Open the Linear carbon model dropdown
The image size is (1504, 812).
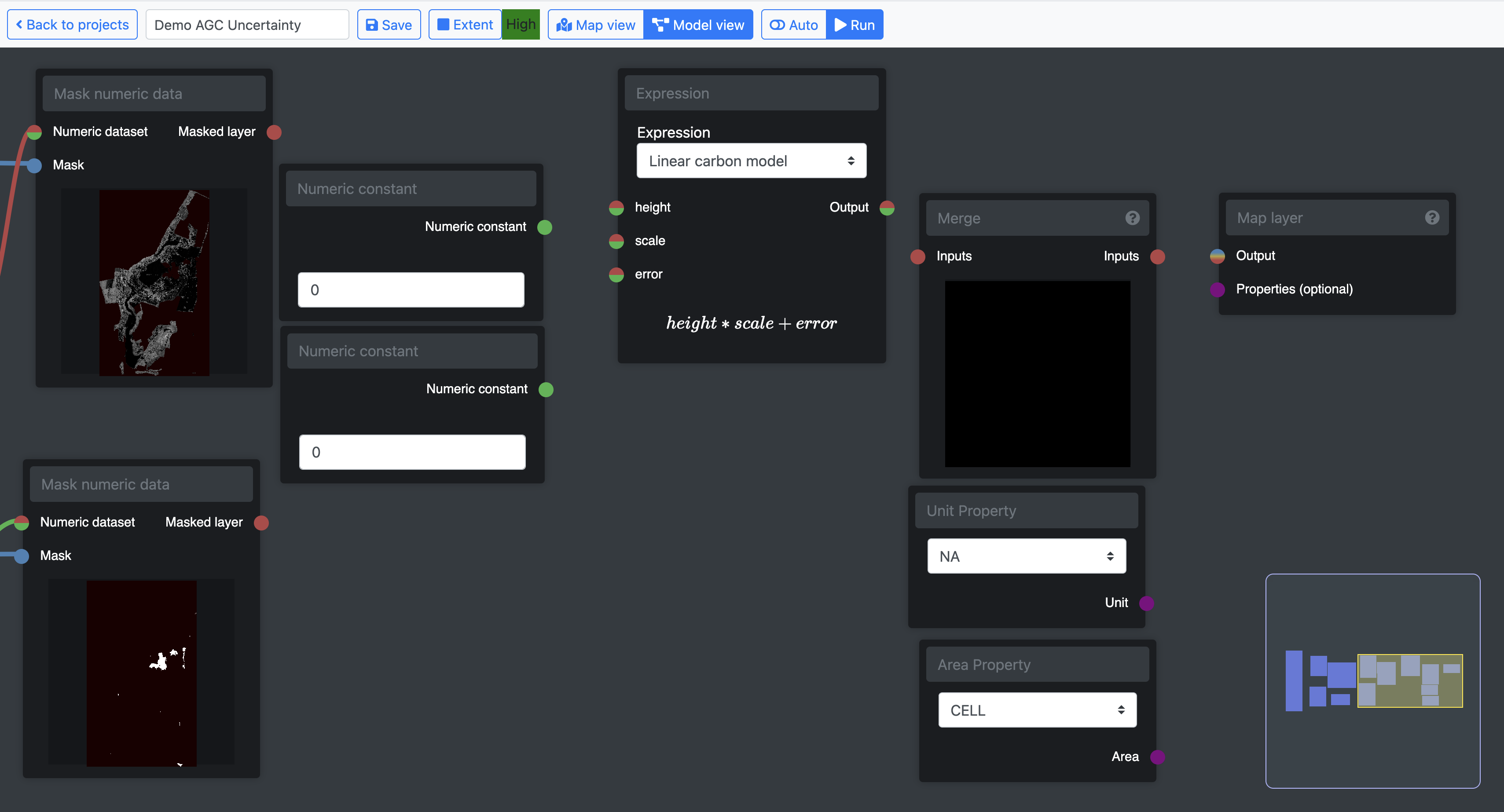(x=751, y=161)
